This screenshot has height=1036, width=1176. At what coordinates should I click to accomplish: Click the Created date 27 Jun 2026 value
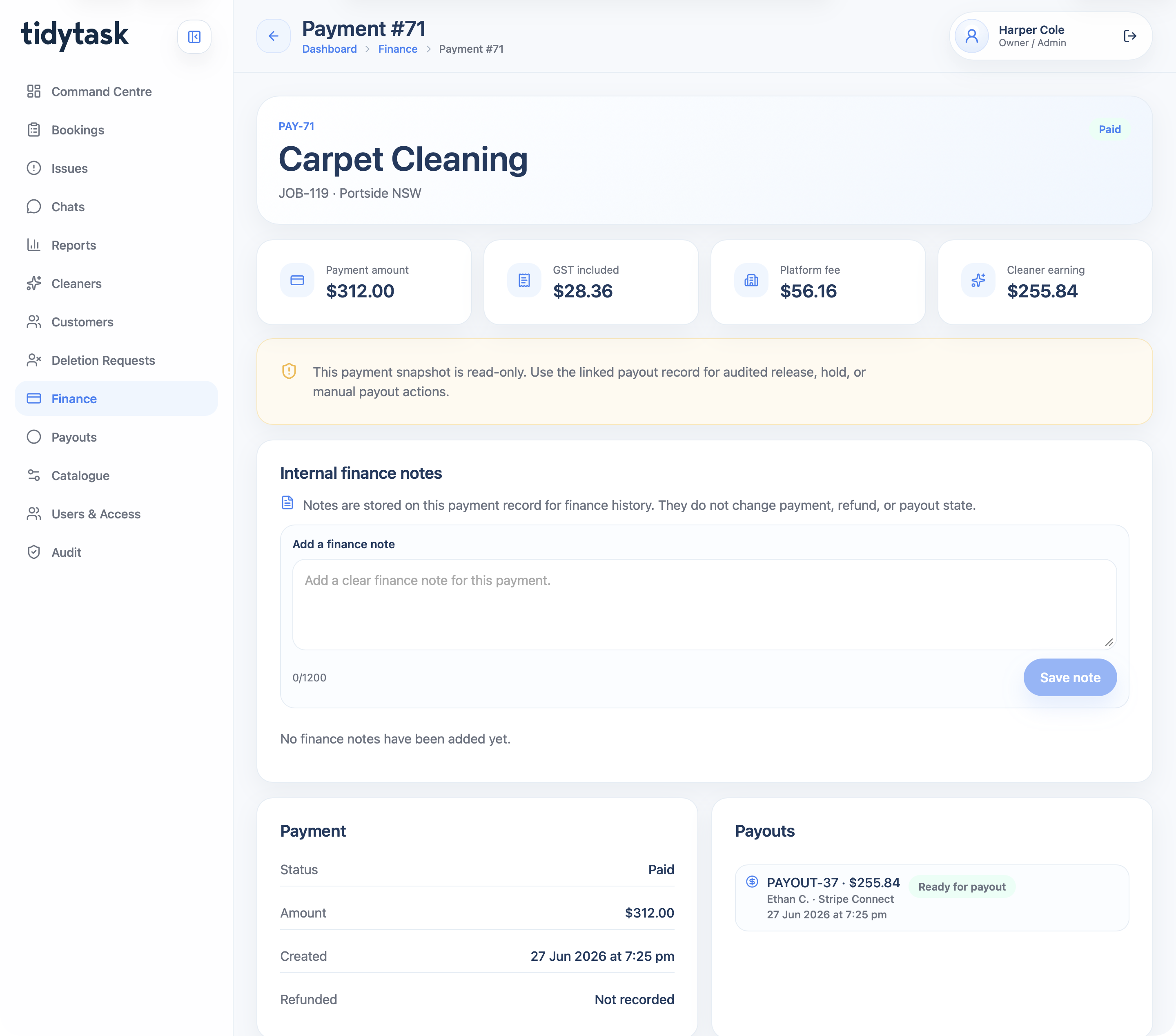point(602,956)
